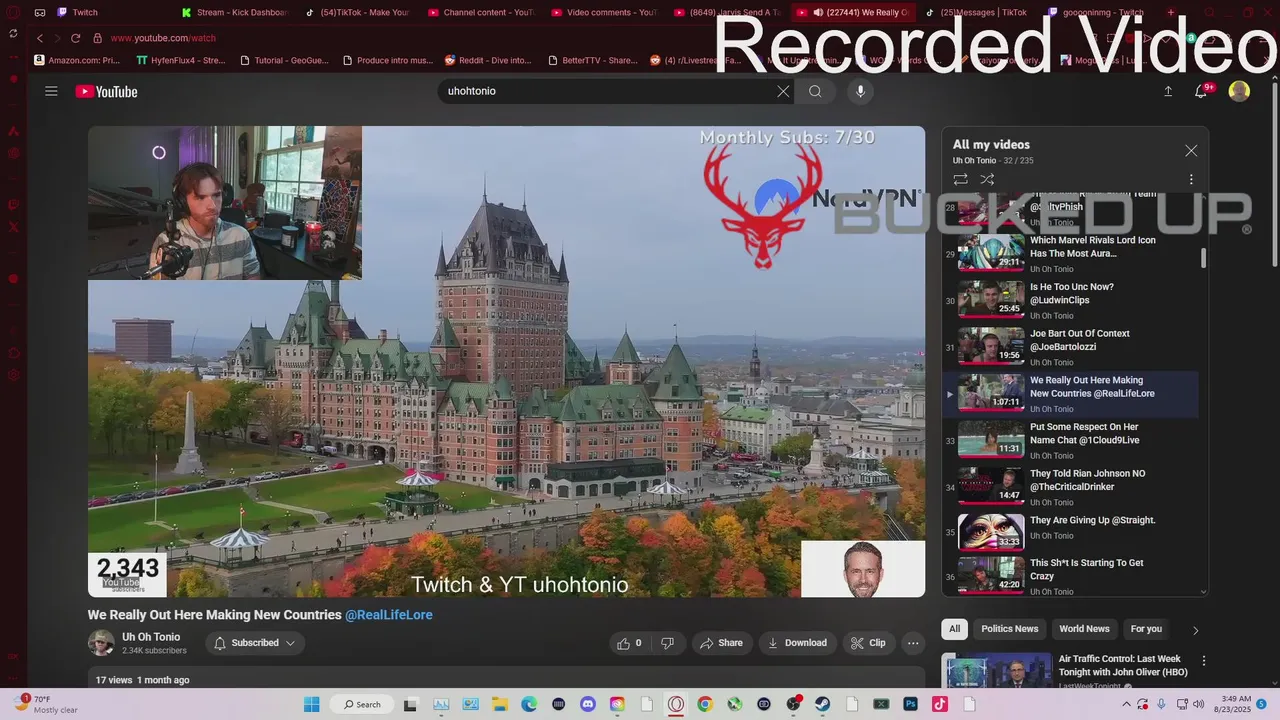Open Steam from taskbar
The height and width of the screenshot is (720, 1280).
point(822,704)
